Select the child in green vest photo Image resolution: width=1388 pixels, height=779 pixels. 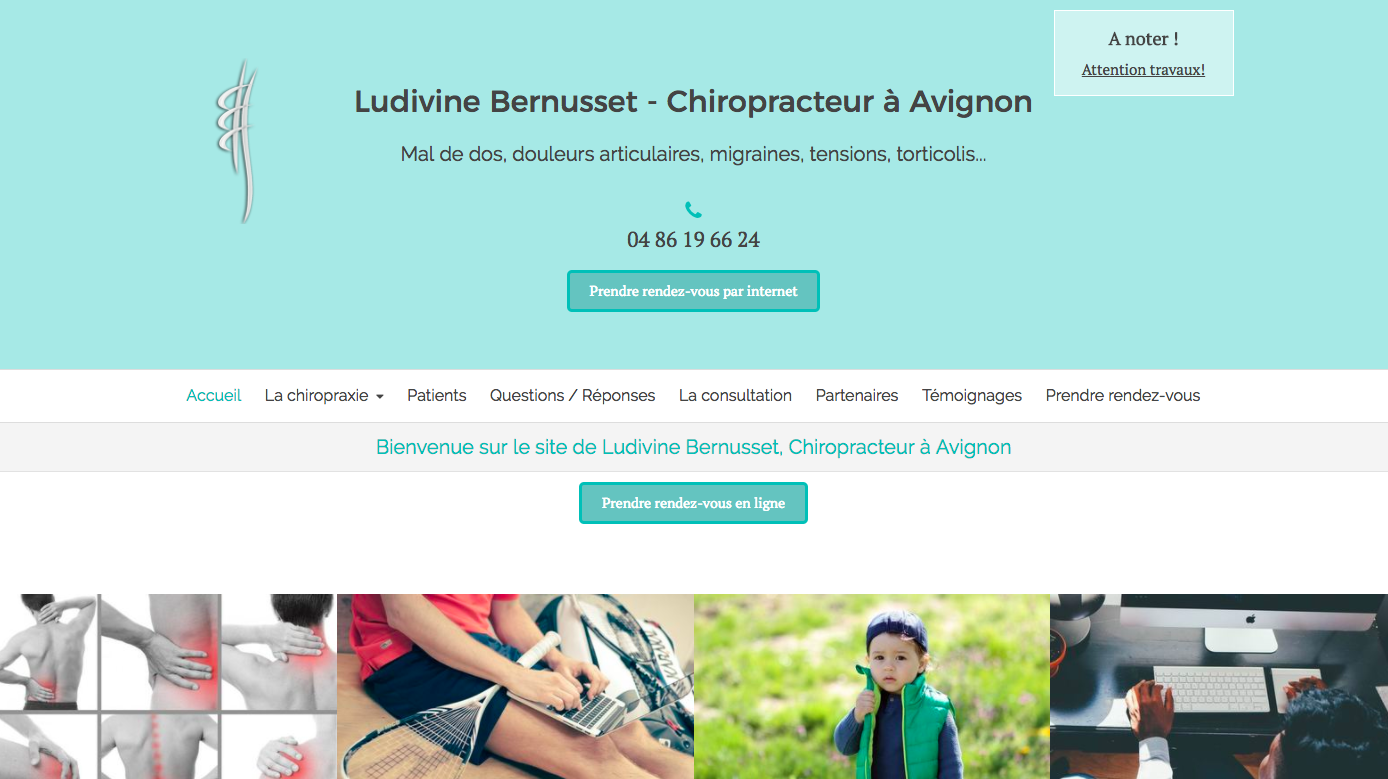click(x=872, y=686)
